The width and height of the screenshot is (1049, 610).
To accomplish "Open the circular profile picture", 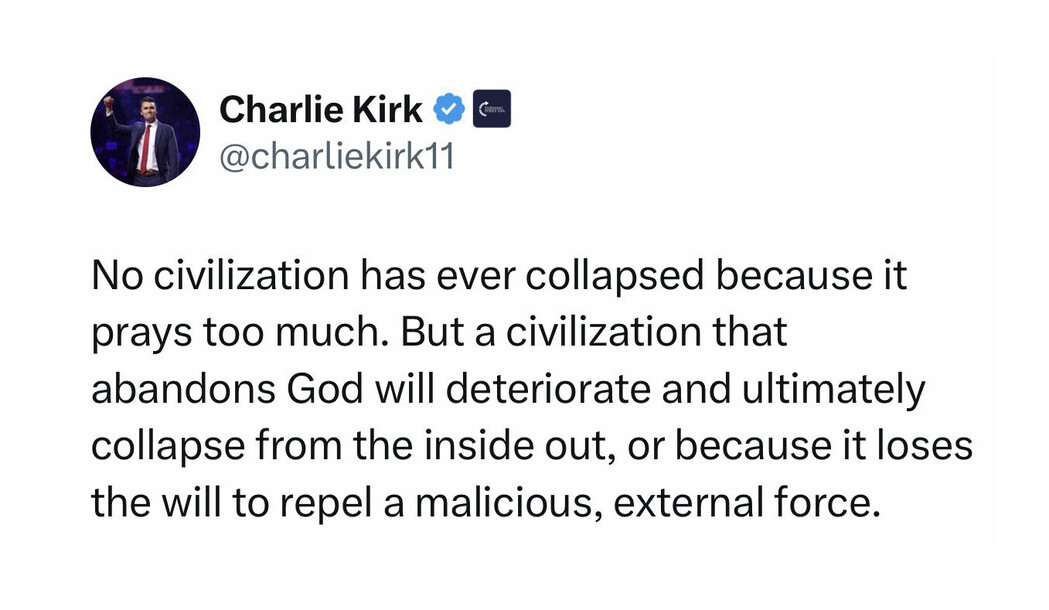I will tap(145, 131).
